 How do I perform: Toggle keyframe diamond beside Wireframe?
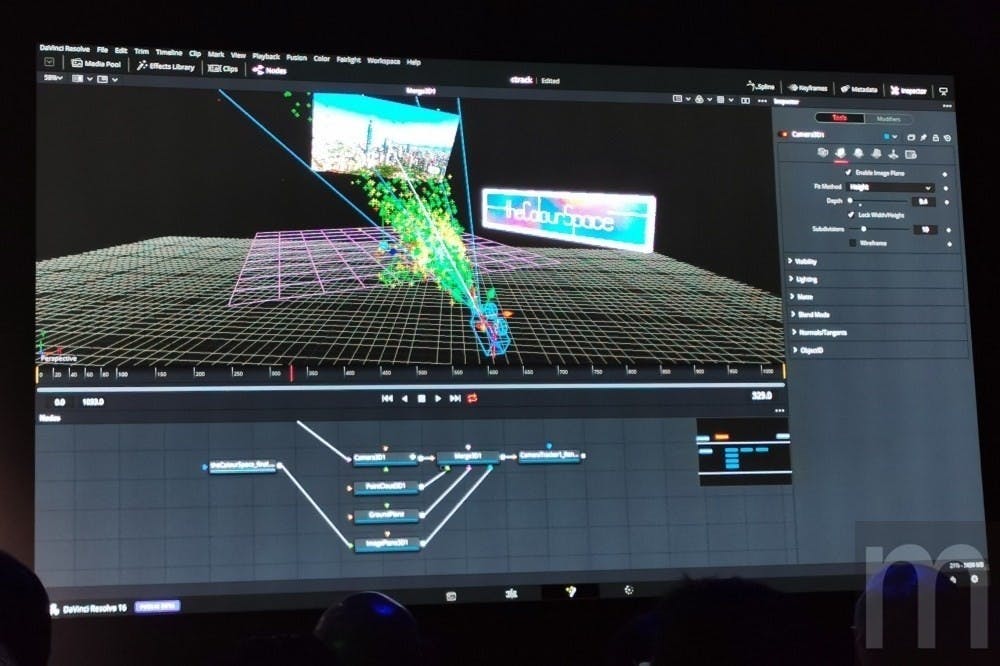[x=950, y=244]
